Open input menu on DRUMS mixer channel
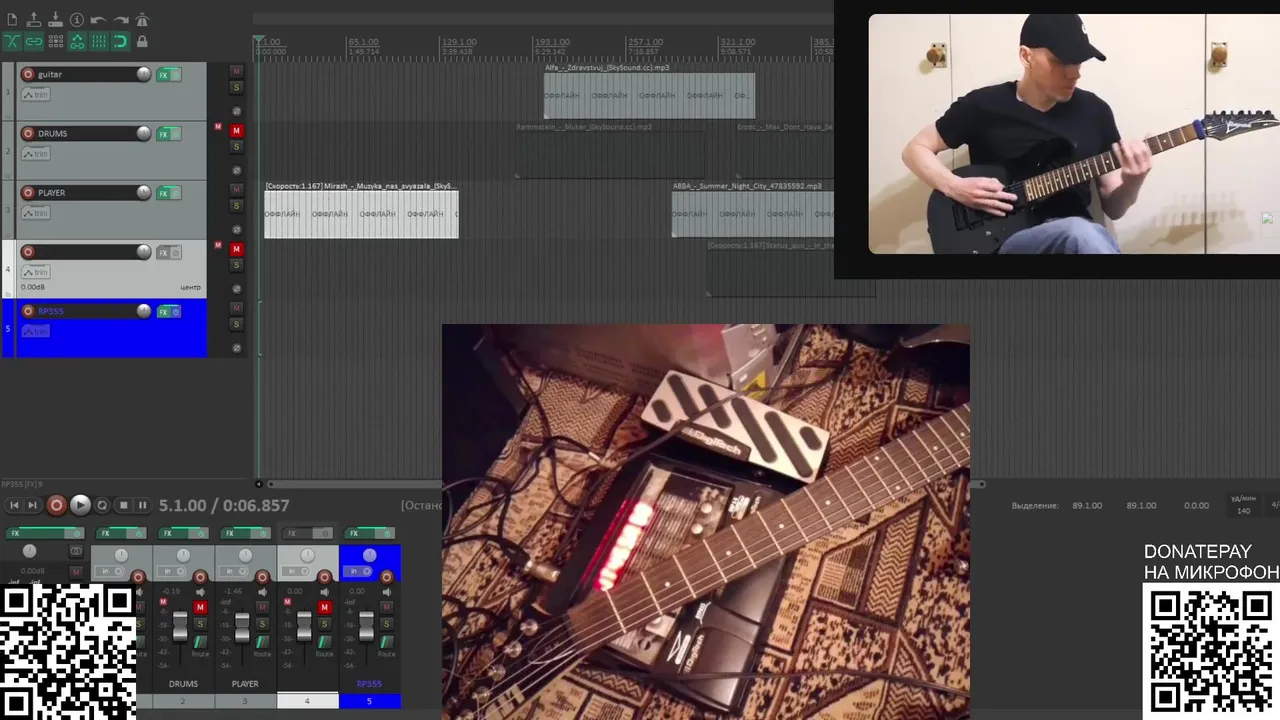 [171, 571]
